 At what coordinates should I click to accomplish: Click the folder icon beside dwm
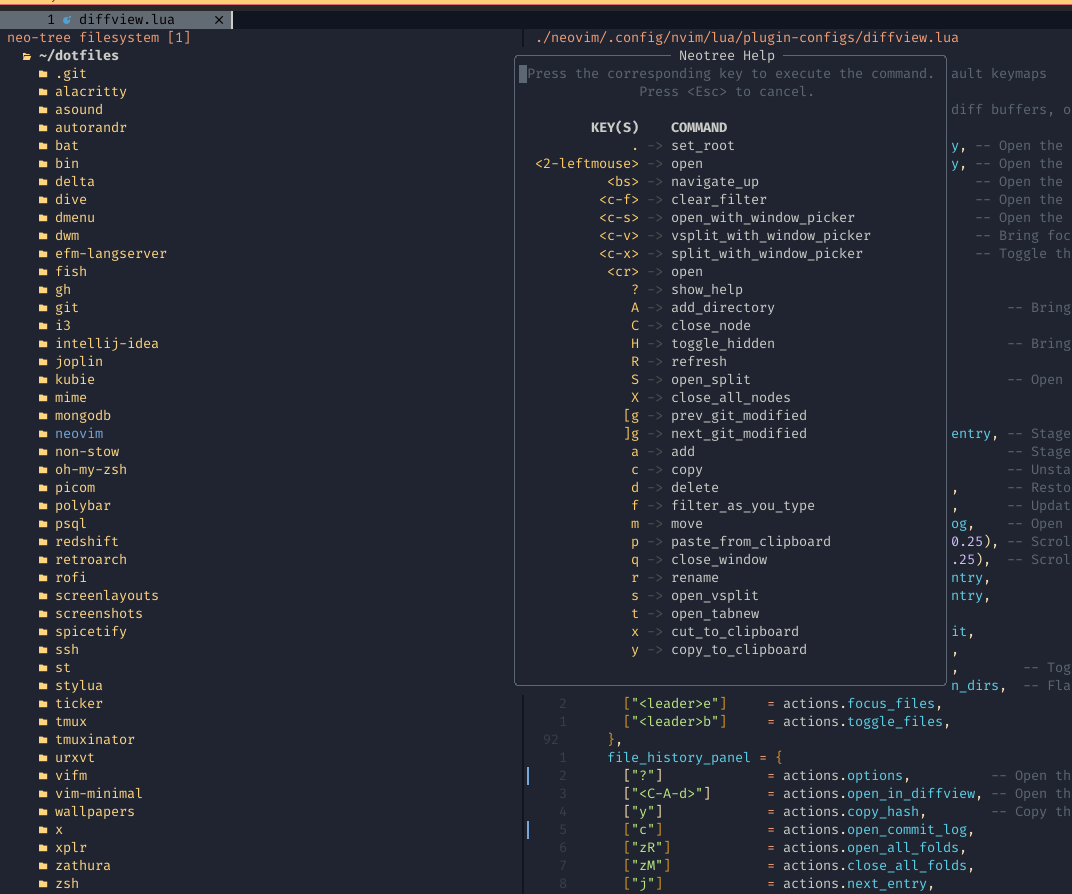(43, 236)
